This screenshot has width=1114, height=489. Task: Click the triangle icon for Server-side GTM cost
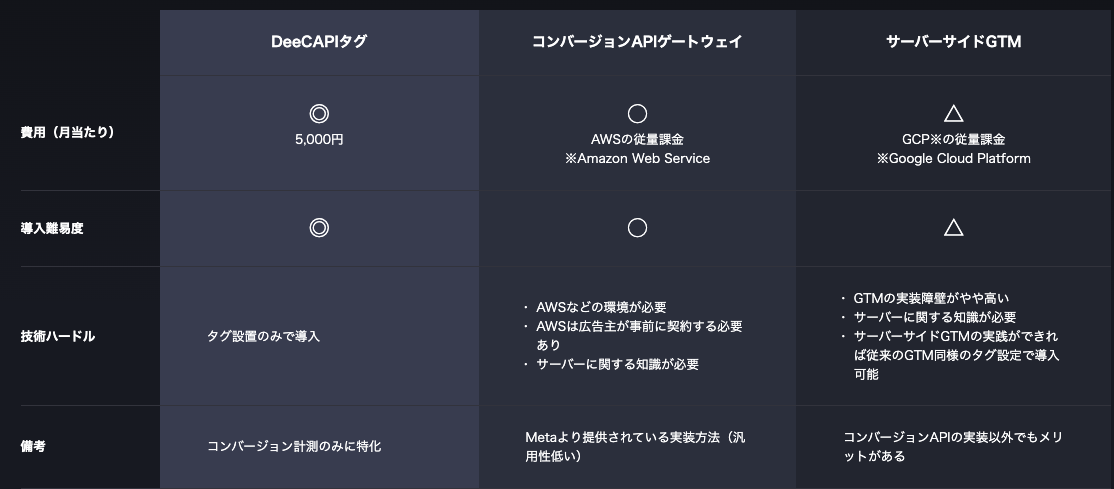pyautogui.click(x=953, y=114)
